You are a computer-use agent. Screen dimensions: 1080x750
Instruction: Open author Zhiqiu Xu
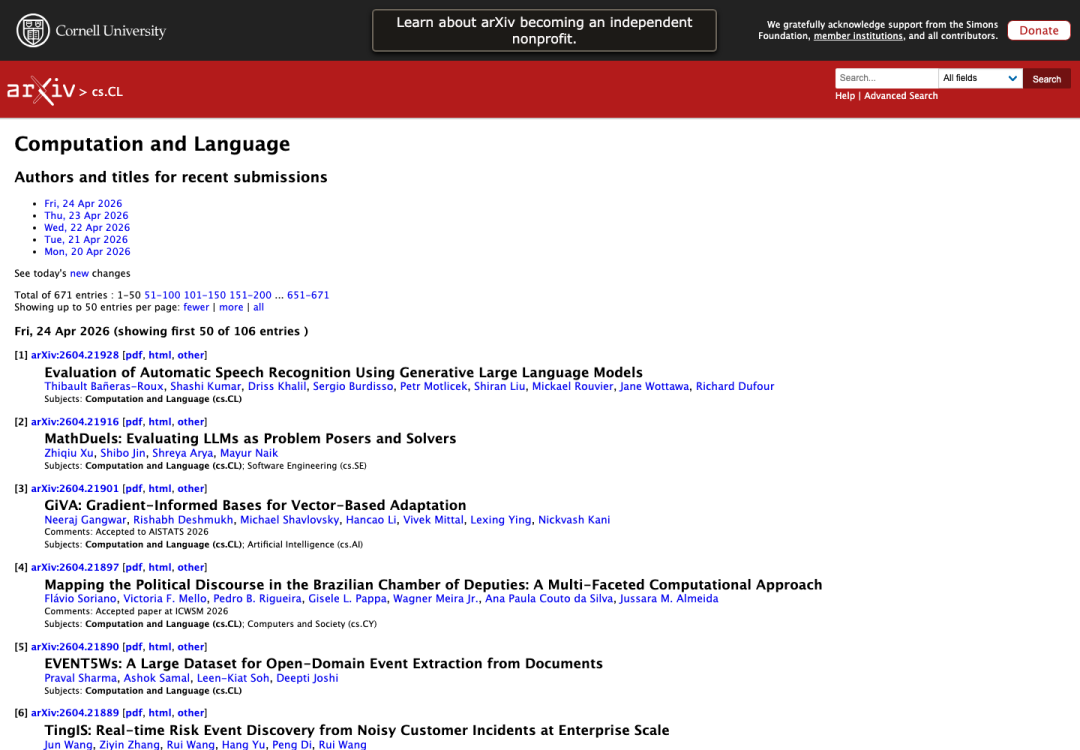coord(69,453)
